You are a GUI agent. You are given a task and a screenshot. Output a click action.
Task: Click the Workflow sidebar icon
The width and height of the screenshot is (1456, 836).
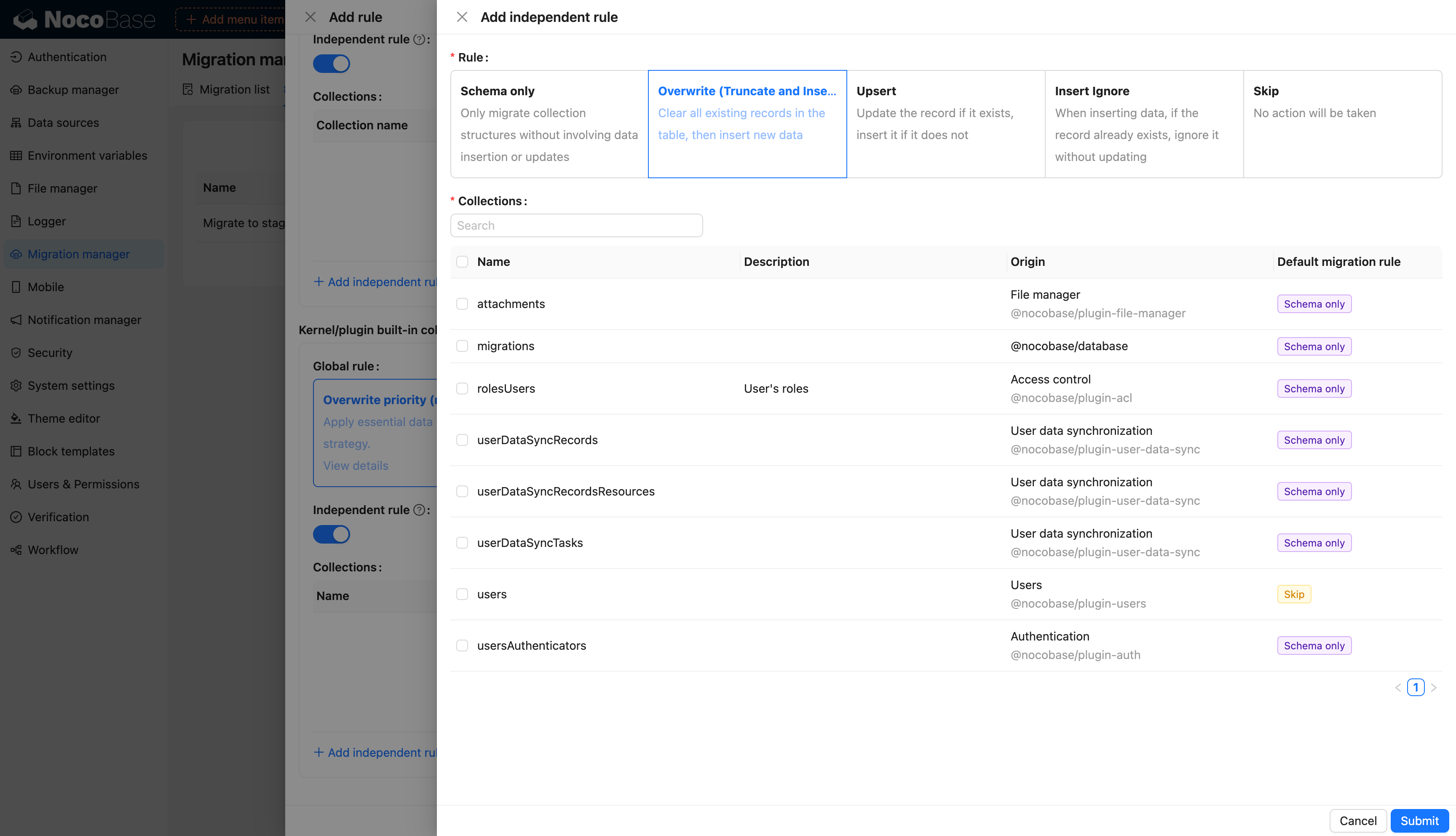click(16, 550)
